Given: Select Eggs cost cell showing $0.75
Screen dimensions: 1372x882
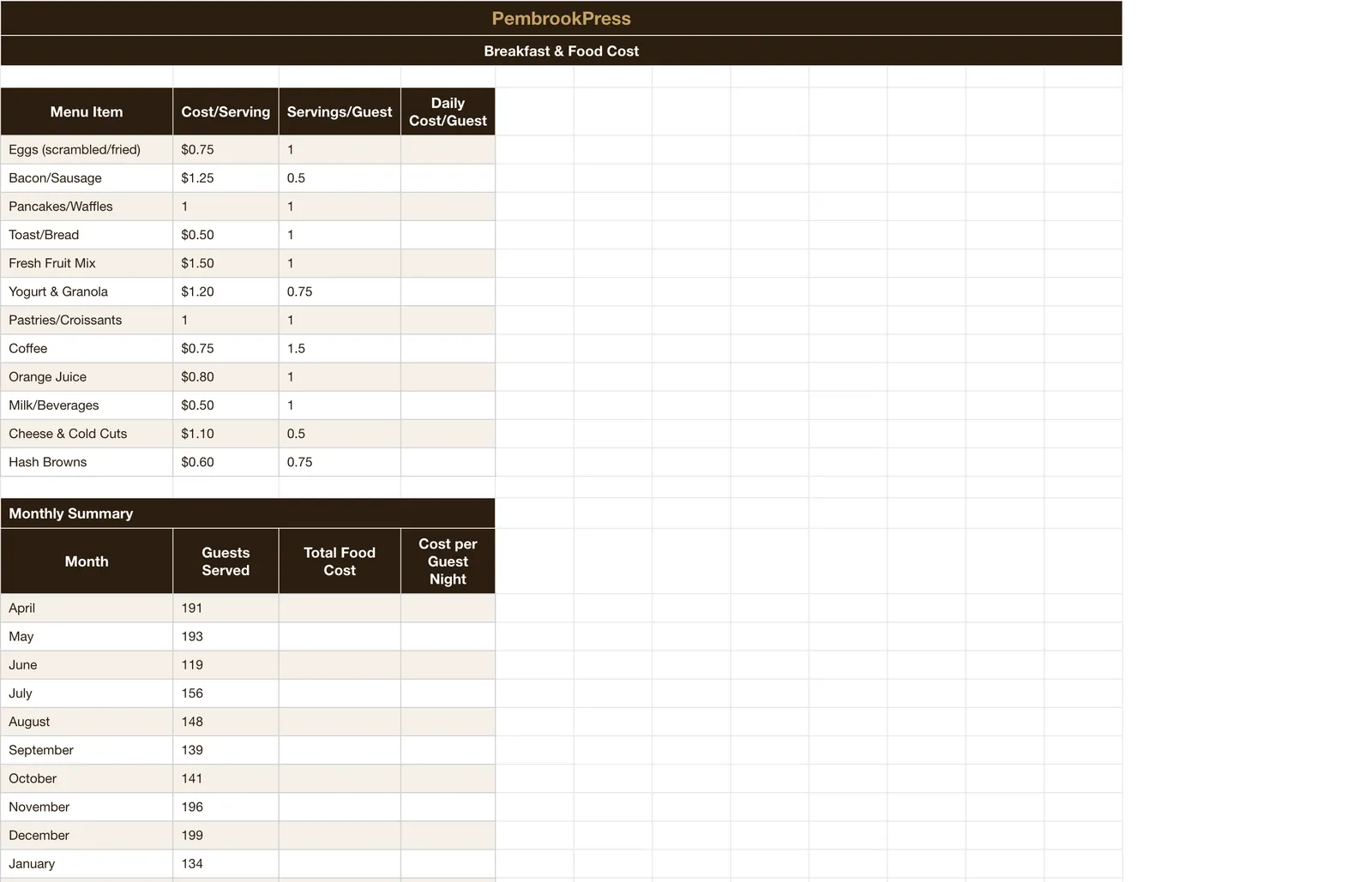Looking at the screenshot, I should tap(226, 149).
